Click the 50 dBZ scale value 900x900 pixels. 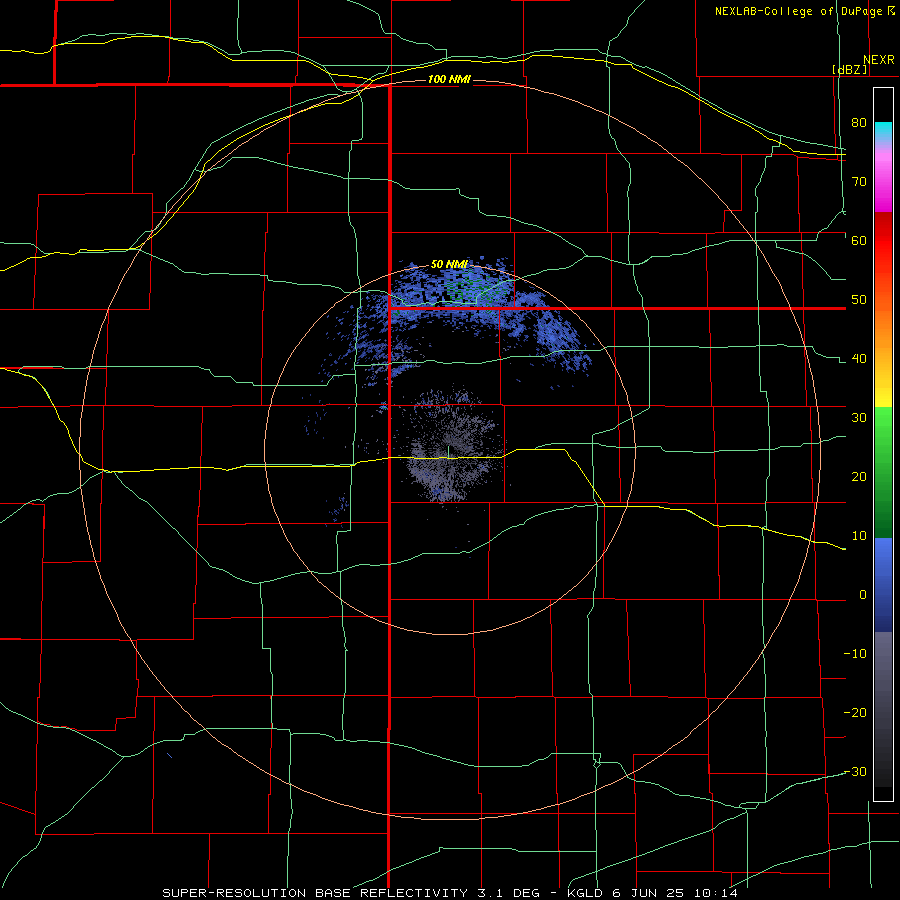859,300
